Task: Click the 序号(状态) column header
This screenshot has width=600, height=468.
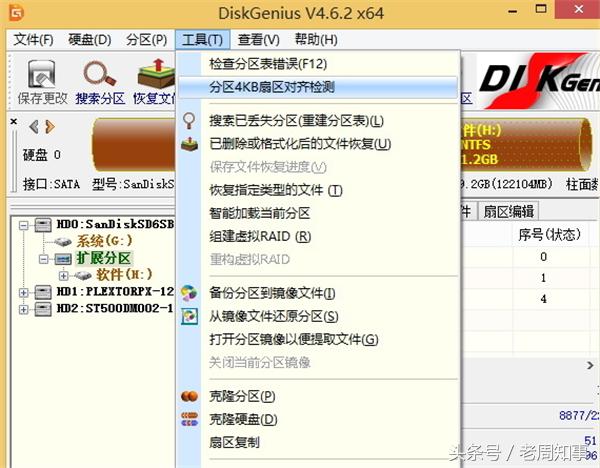Action: tap(550, 235)
